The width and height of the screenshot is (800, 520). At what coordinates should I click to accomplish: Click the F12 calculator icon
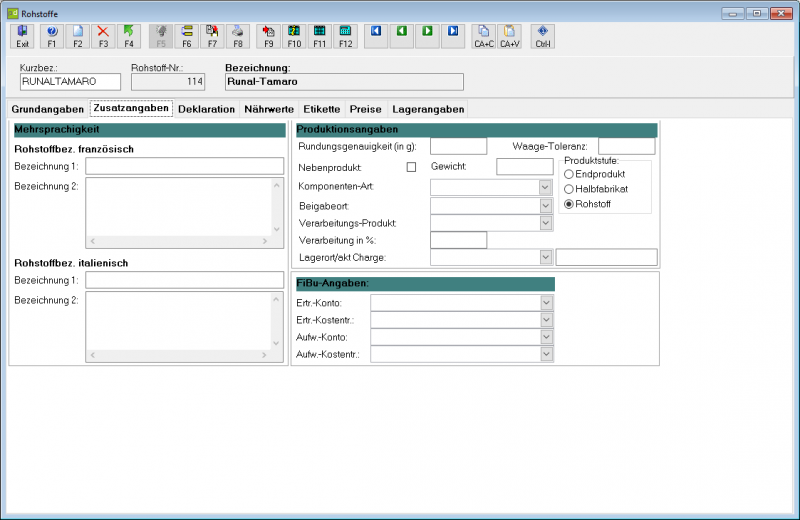coord(345,37)
